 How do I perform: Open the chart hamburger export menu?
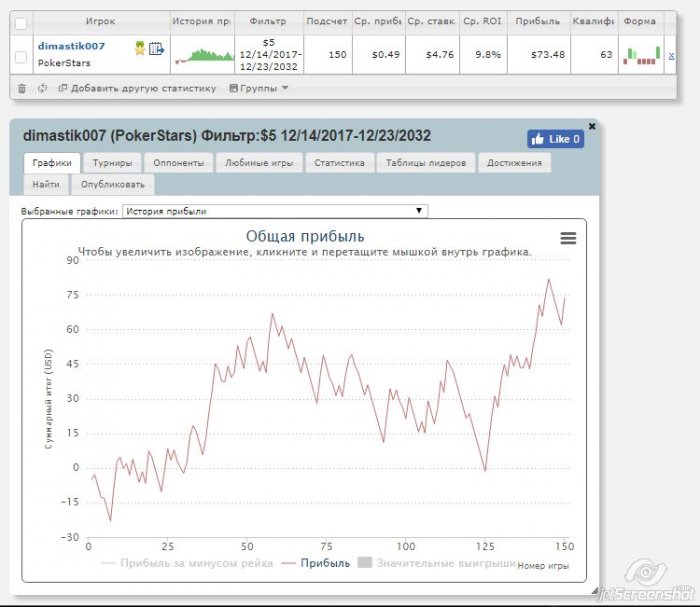pos(568,238)
